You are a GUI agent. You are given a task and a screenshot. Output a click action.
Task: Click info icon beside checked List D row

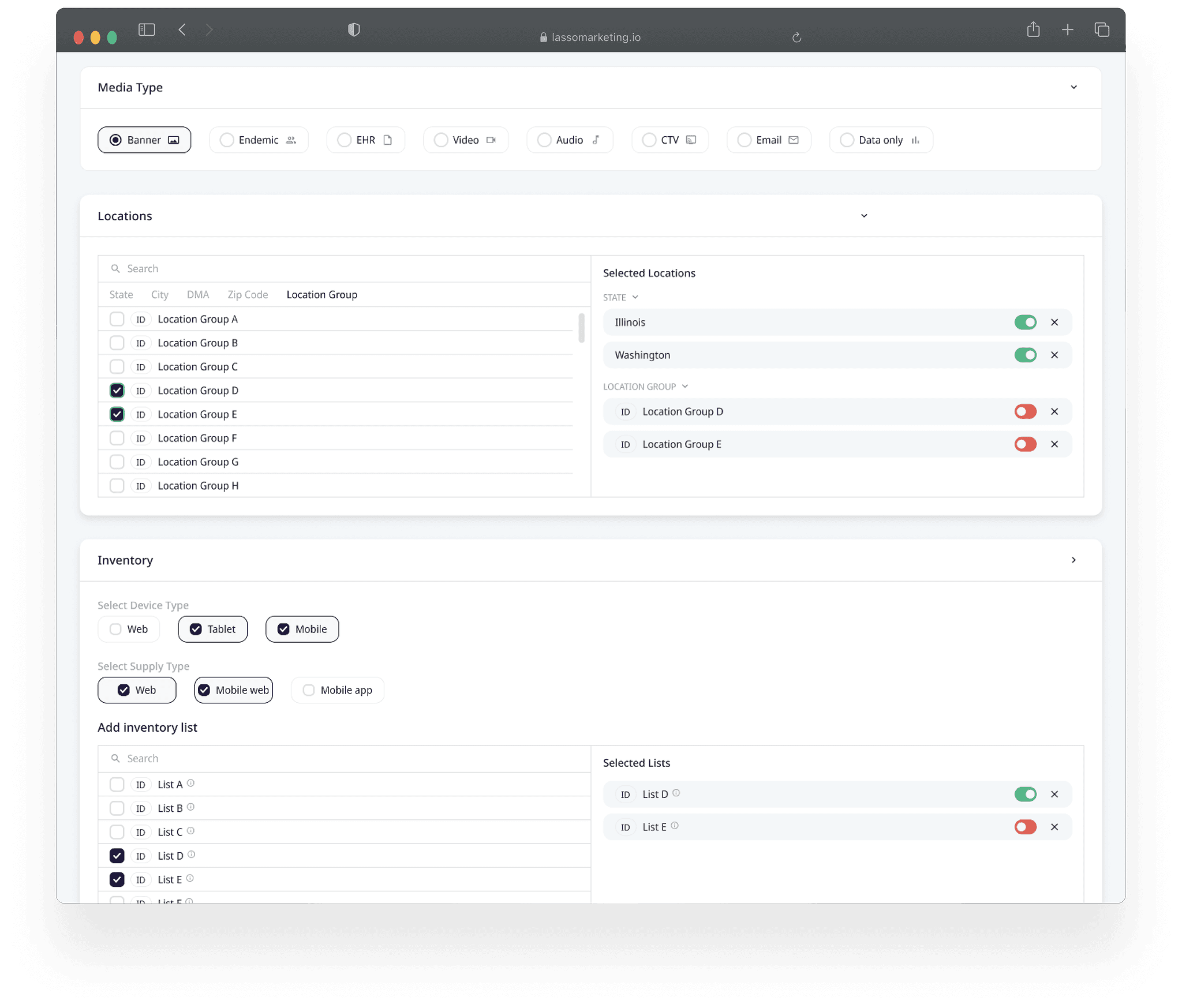click(191, 854)
